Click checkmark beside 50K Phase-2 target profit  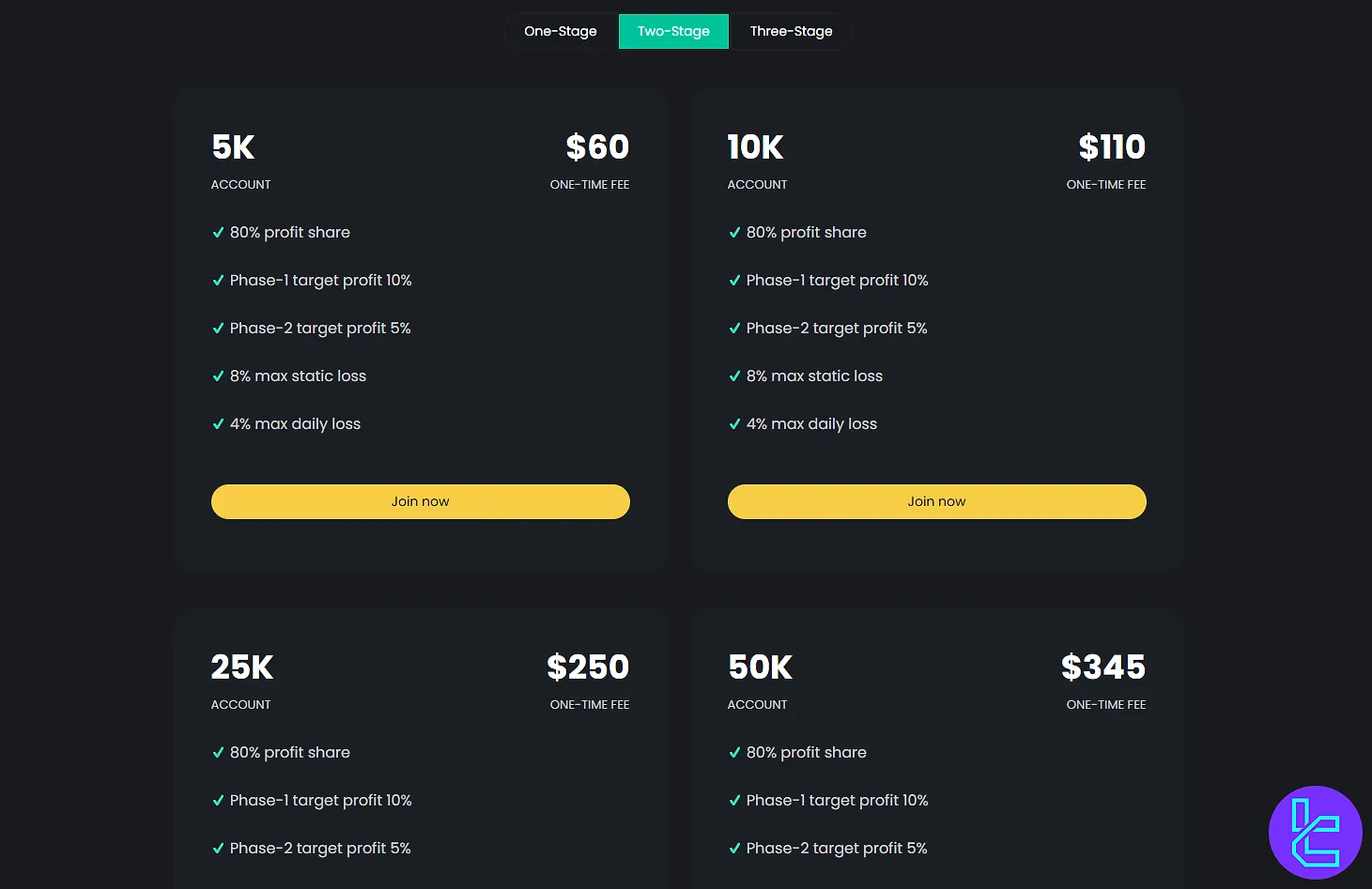734,849
